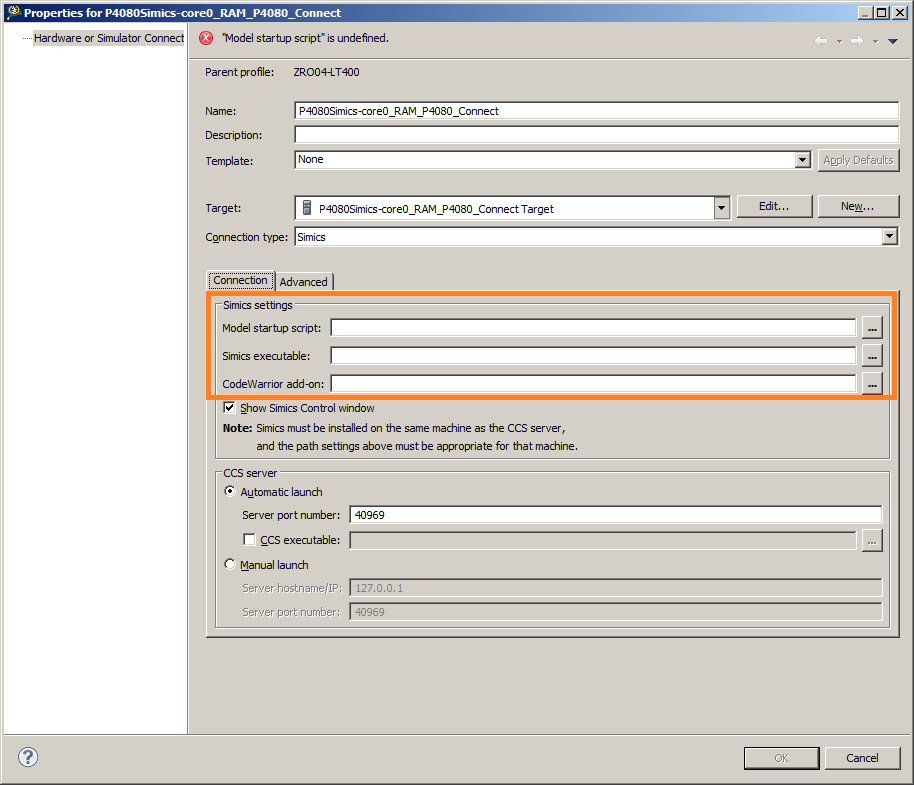Click the Simics executable text field
This screenshot has width=914, height=785.
point(593,355)
